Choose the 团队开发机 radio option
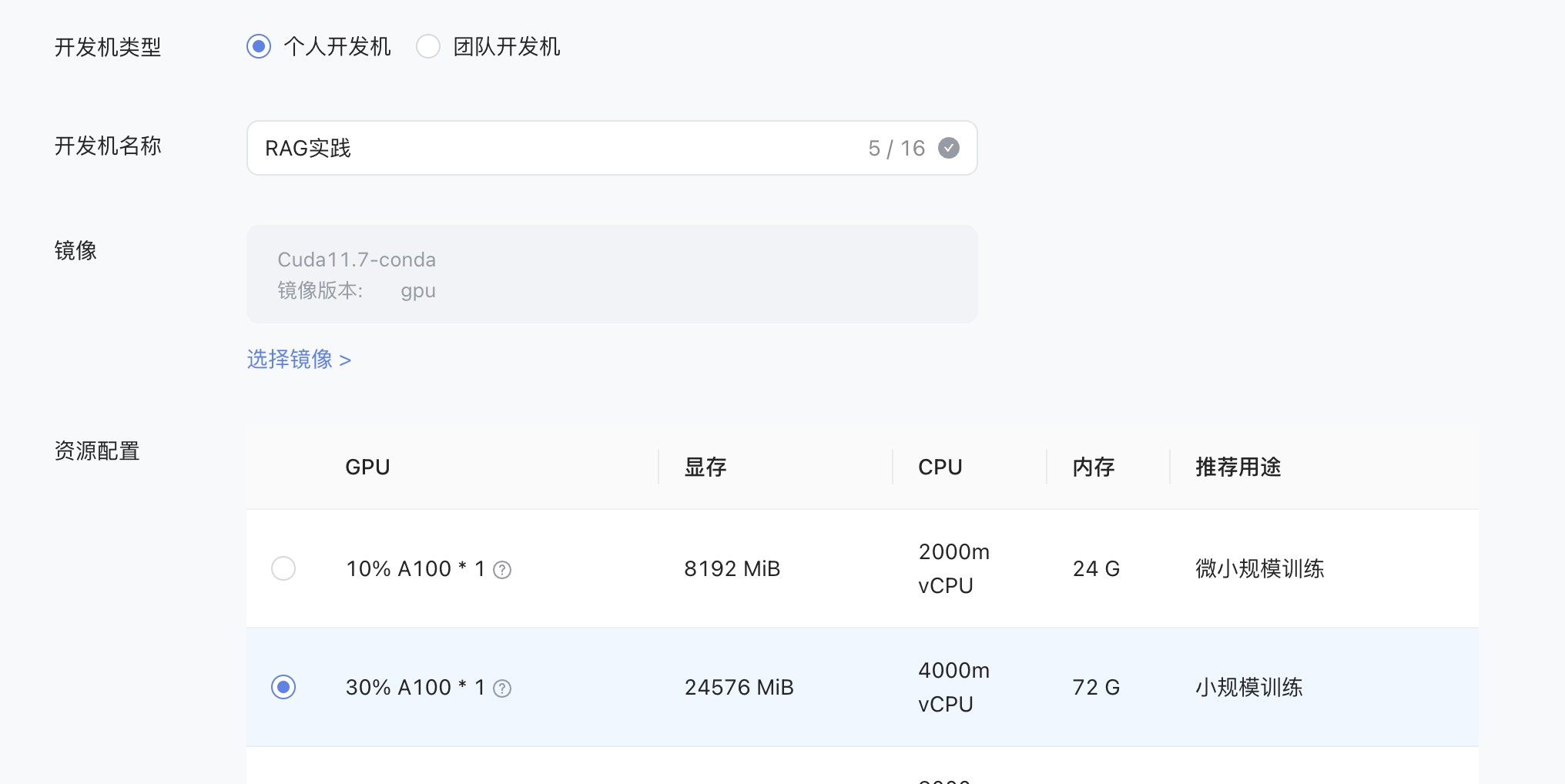 (428, 47)
